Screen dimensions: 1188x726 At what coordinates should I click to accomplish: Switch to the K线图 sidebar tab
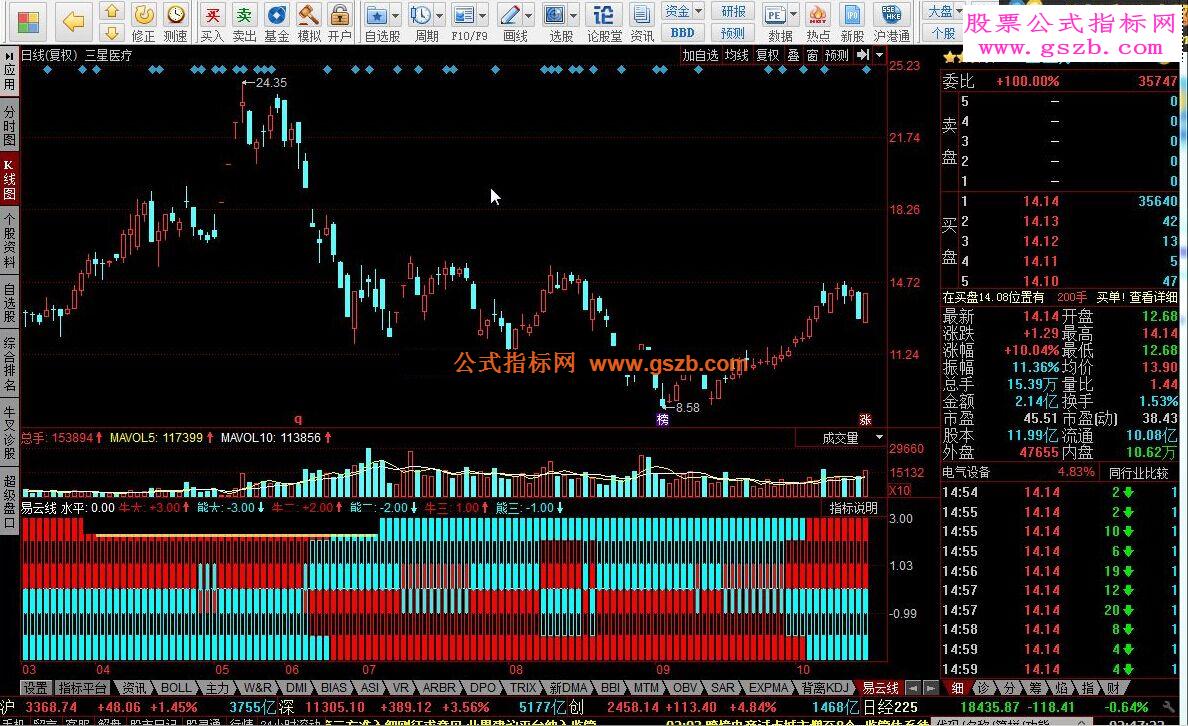tap(9, 180)
